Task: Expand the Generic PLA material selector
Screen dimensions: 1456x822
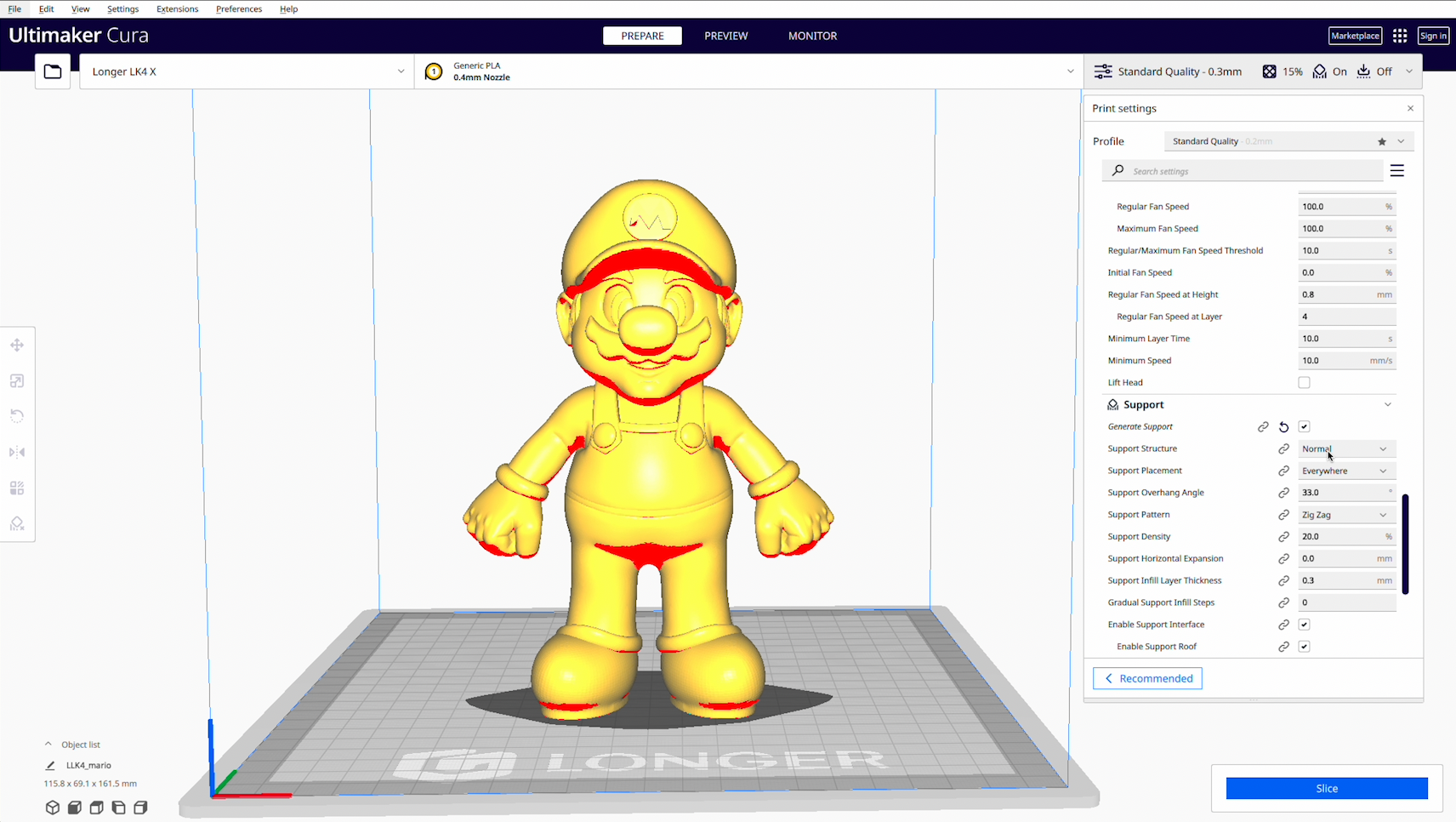Action: click(x=748, y=71)
